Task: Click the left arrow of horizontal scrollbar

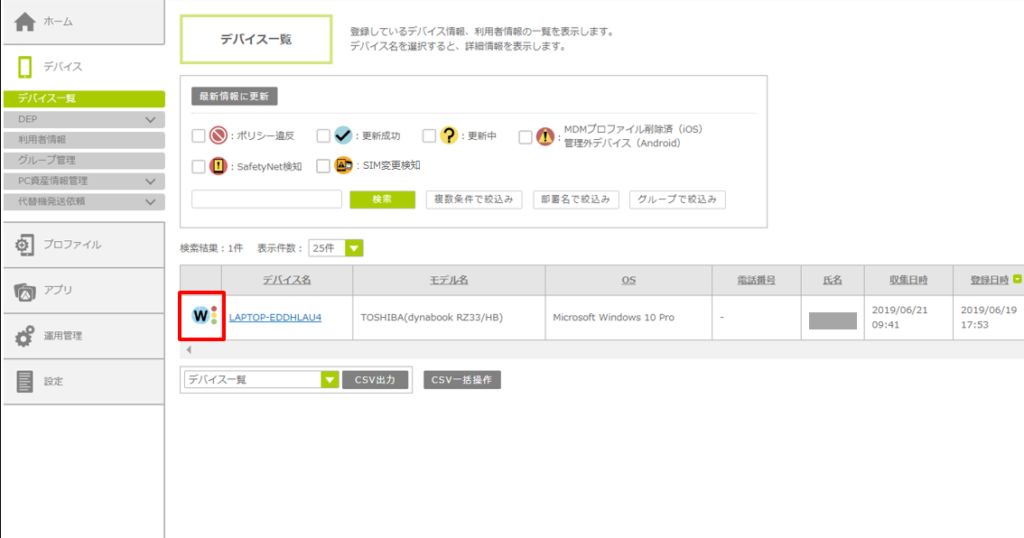Action: click(189, 350)
